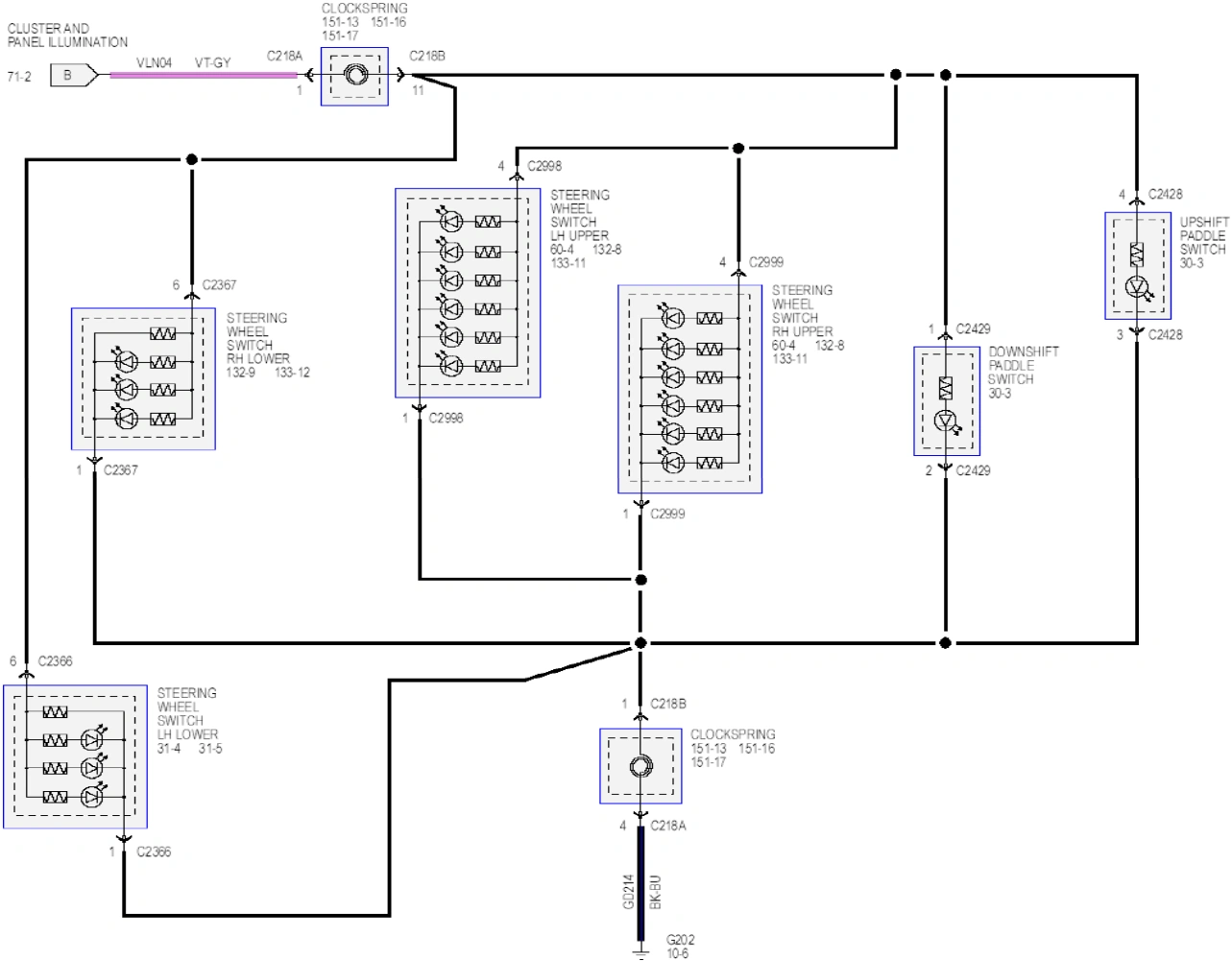Click the C2998 label at pin 1
1232x961 pixels.
446,419
